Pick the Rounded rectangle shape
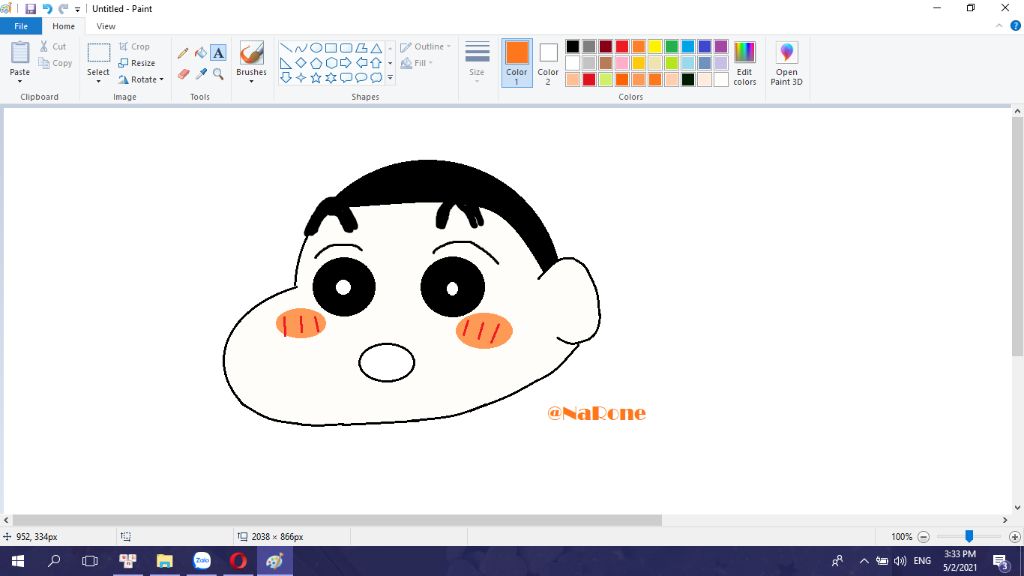 pos(346,48)
